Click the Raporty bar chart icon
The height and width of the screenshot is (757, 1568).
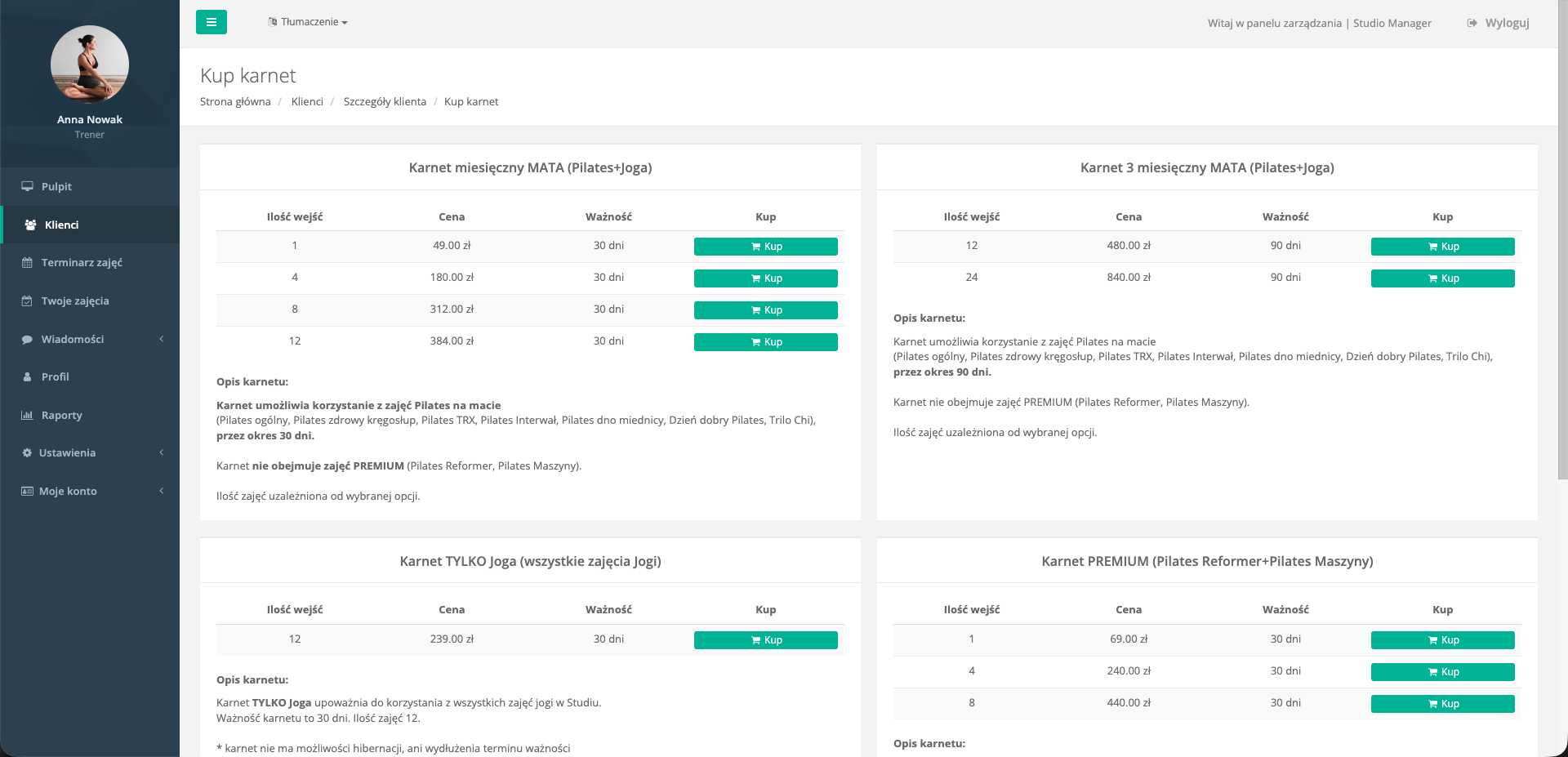[27, 415]
